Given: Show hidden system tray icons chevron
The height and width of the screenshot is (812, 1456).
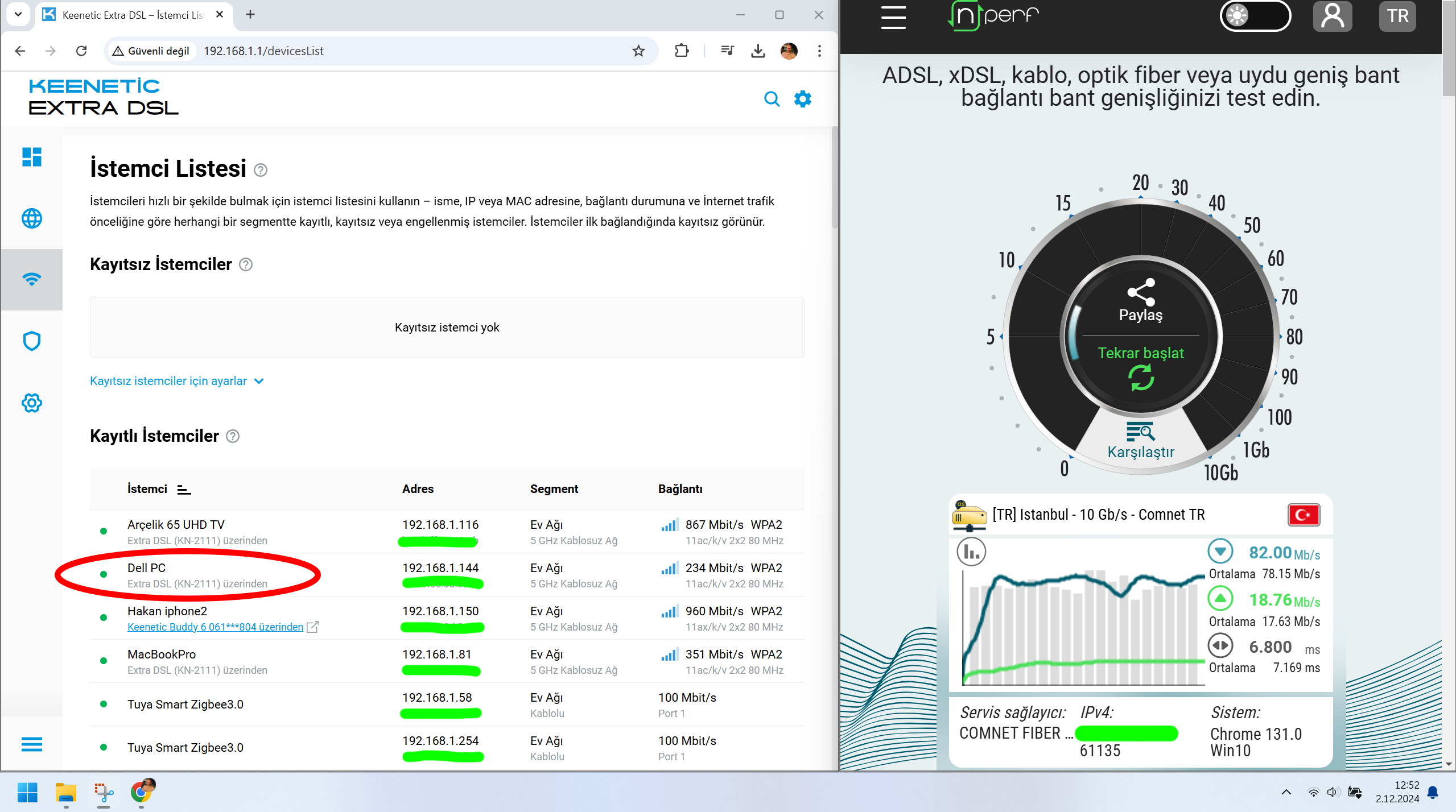Looking at the screenshot, I should pos(1286,792).
